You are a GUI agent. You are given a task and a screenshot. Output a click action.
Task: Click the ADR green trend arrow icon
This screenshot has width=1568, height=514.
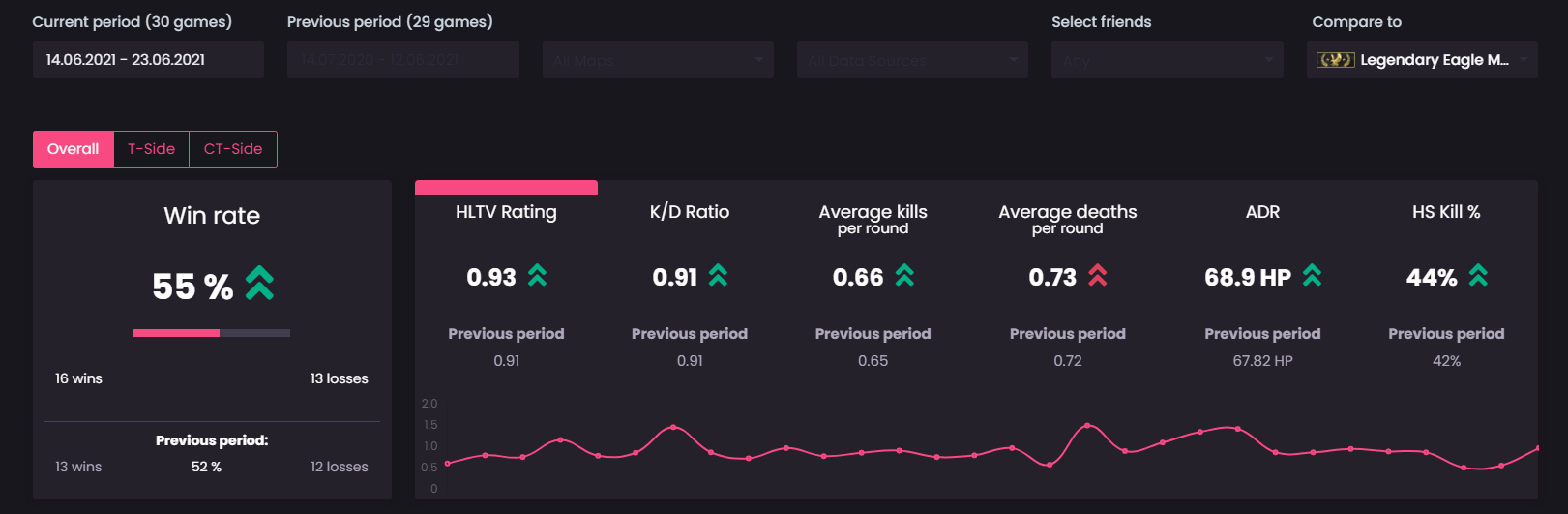pos(1312,276)
